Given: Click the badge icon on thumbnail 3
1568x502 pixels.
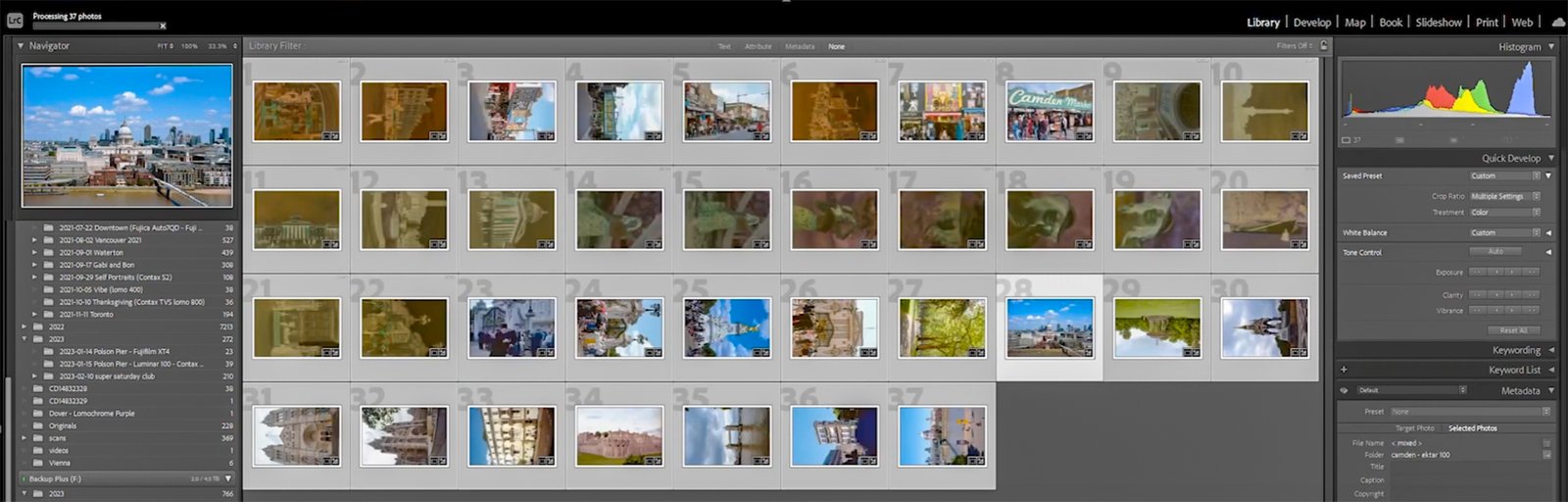Looking at the screenshot, I should tap(545, 135).
